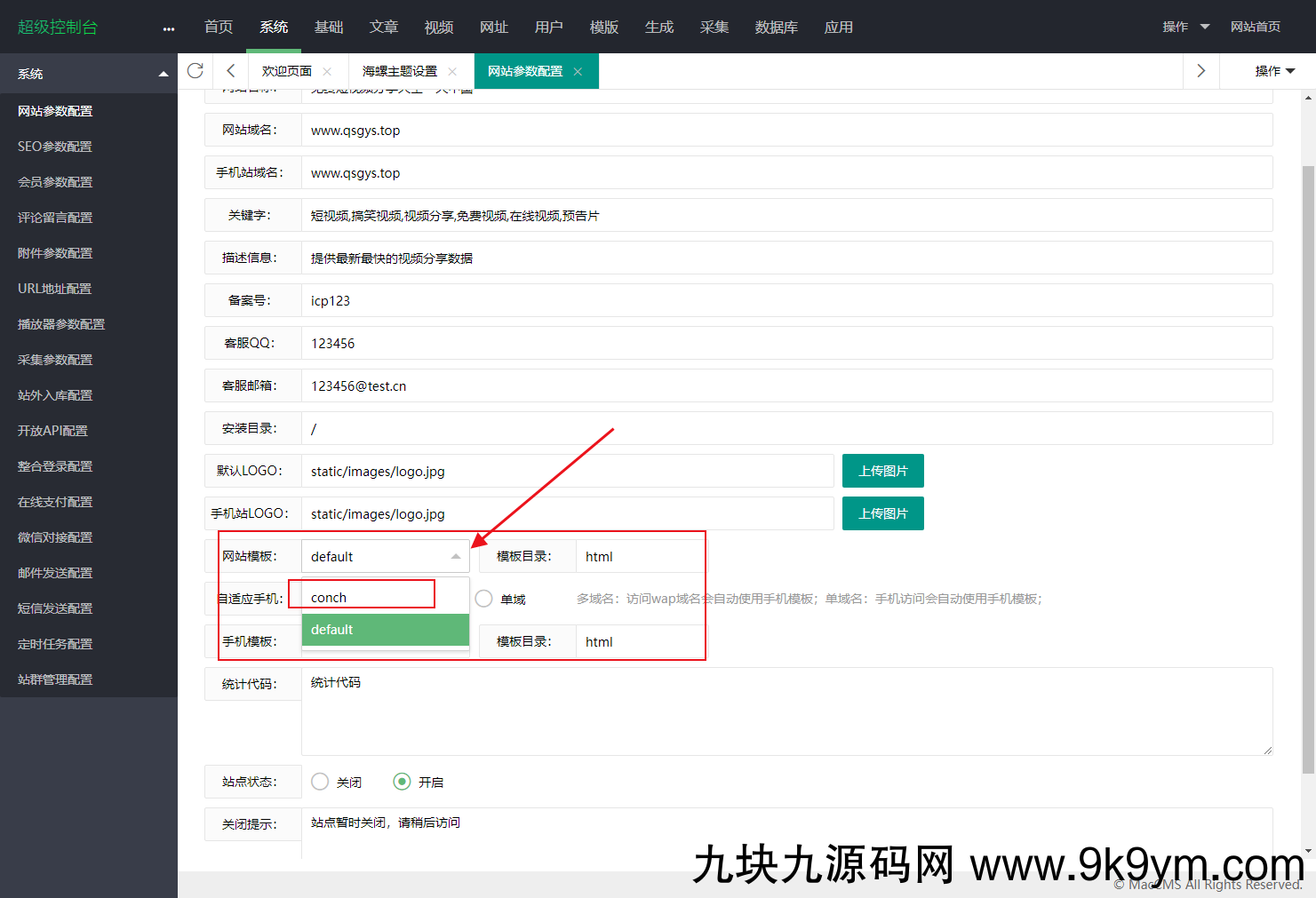The image size is (1316, 898).
Task: Click the 备案号 input field
Action: [786, 300]
